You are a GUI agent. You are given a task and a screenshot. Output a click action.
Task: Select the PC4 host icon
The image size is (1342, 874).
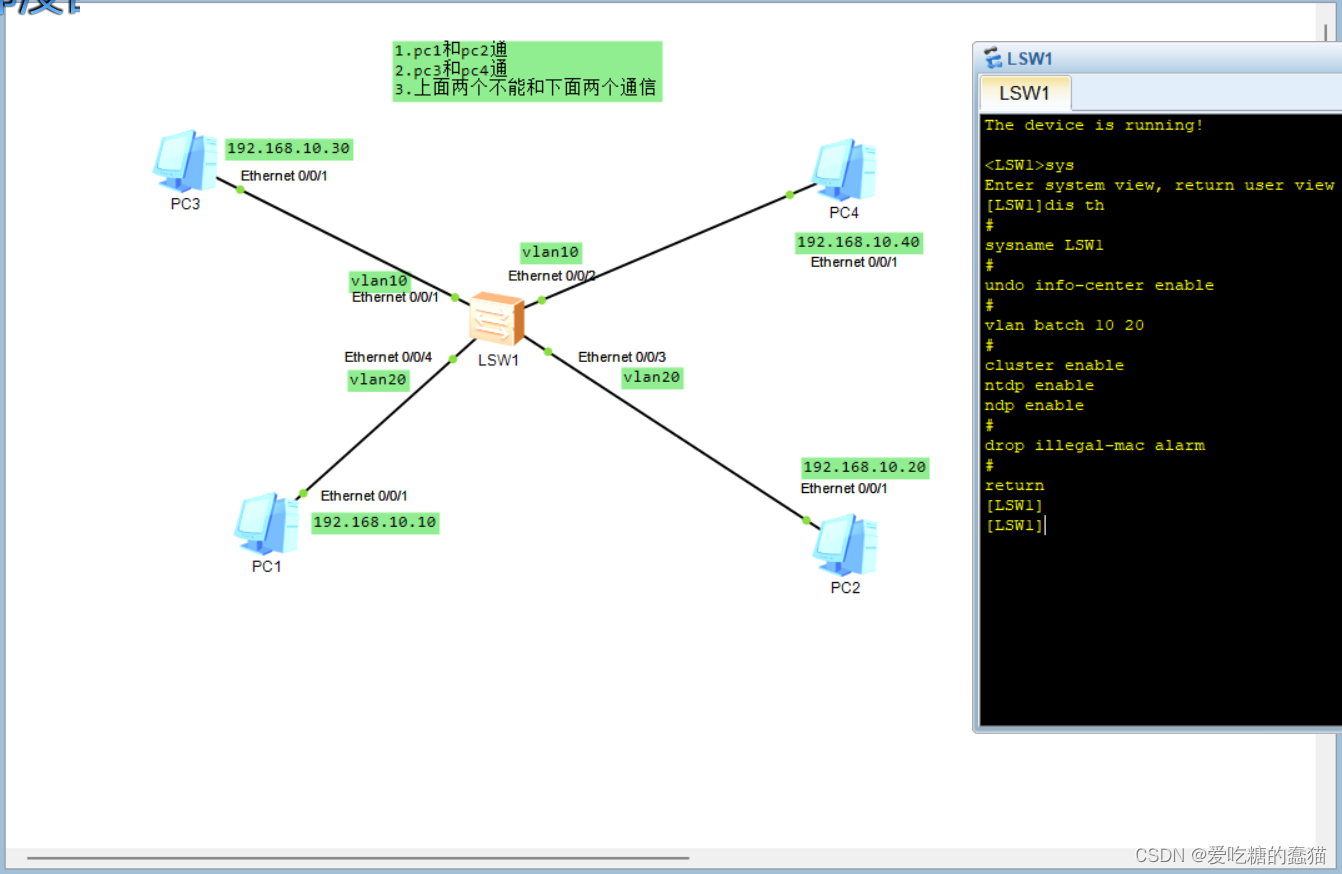843,172
